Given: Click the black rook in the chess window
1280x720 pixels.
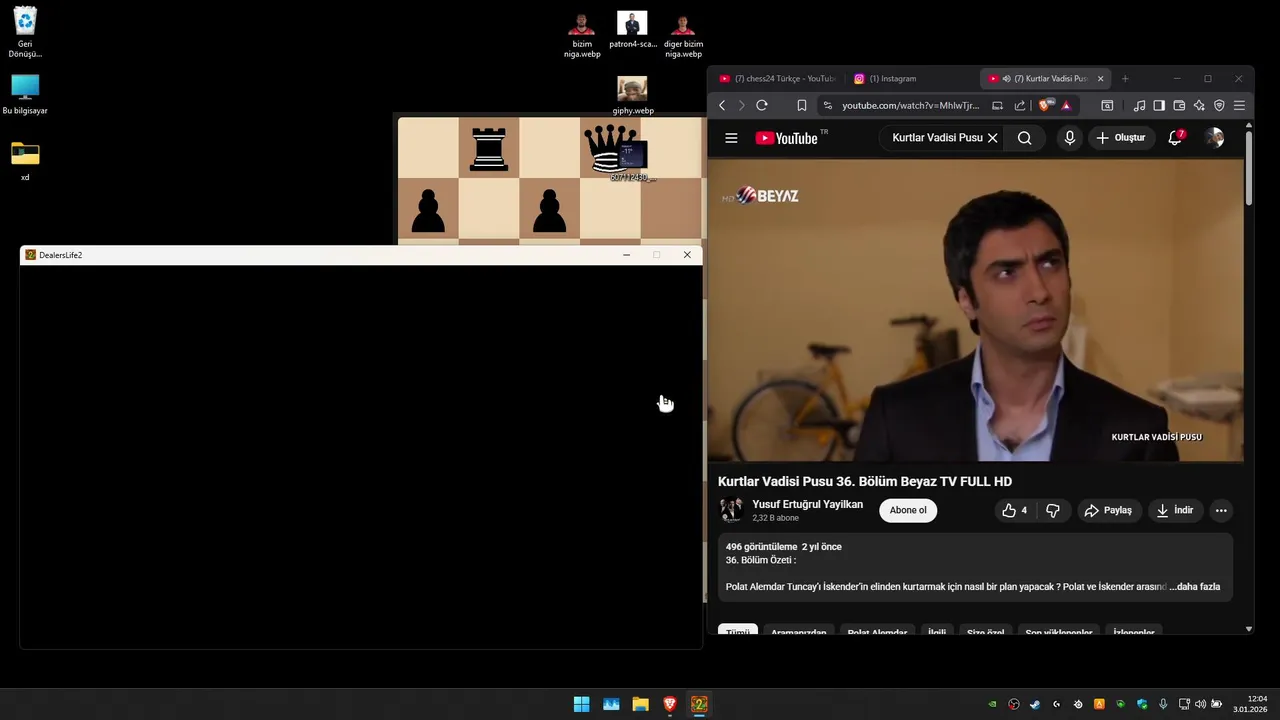Looking at the screenshot, I should tap(489, 149).
